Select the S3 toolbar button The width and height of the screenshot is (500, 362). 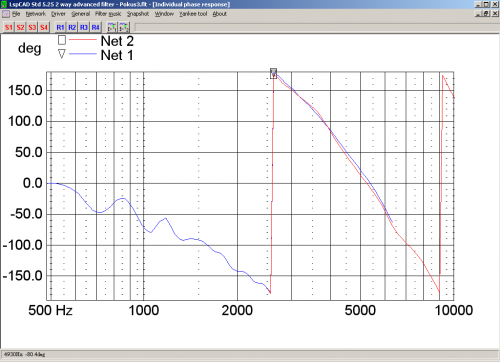coord(32,27)
